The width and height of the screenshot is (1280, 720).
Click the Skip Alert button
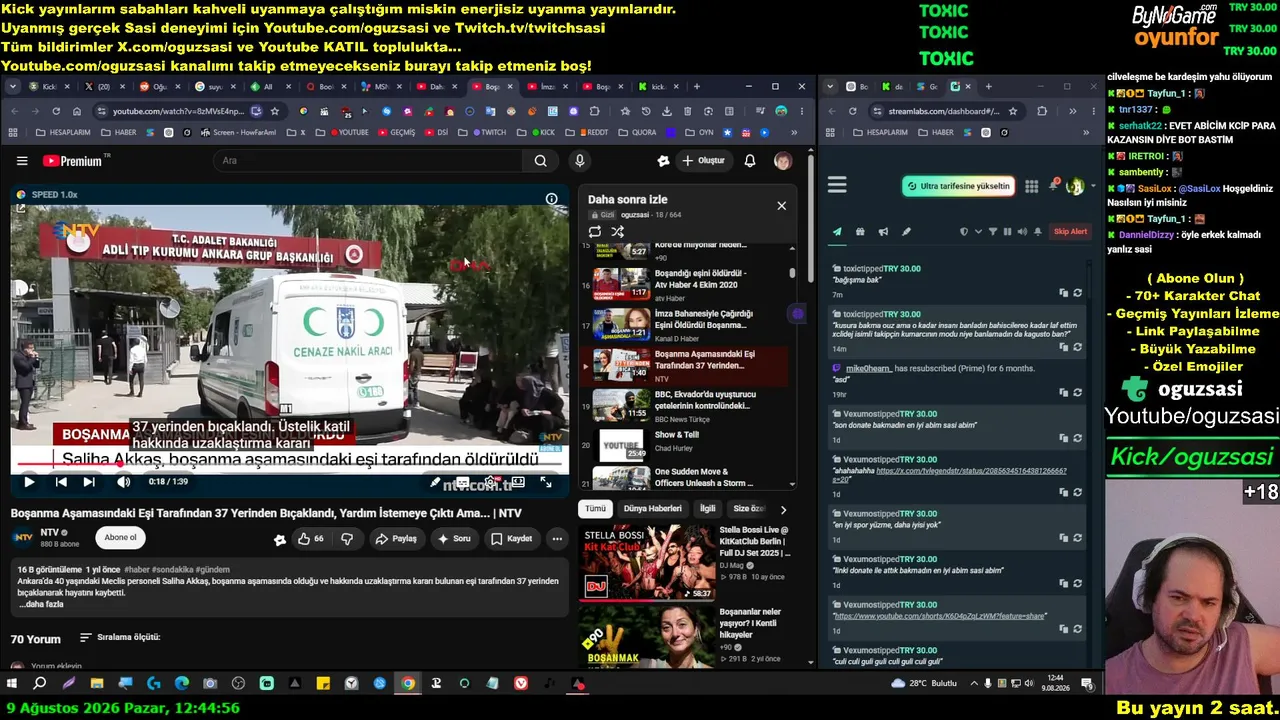pyautogui.click(x=1070, y=232)
